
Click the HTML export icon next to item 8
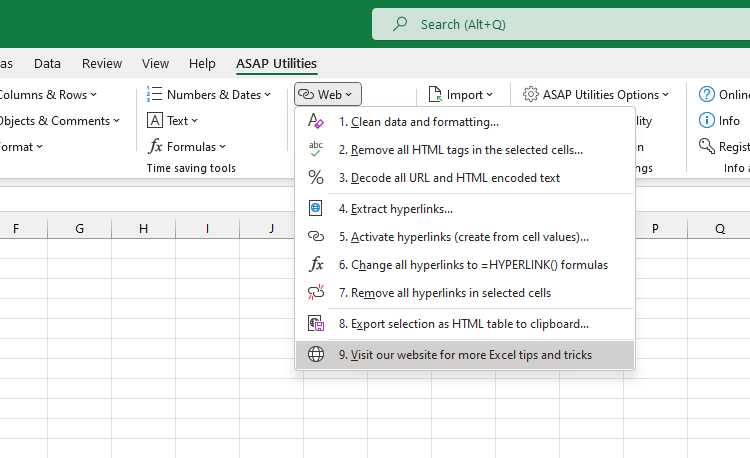point(316,324)
